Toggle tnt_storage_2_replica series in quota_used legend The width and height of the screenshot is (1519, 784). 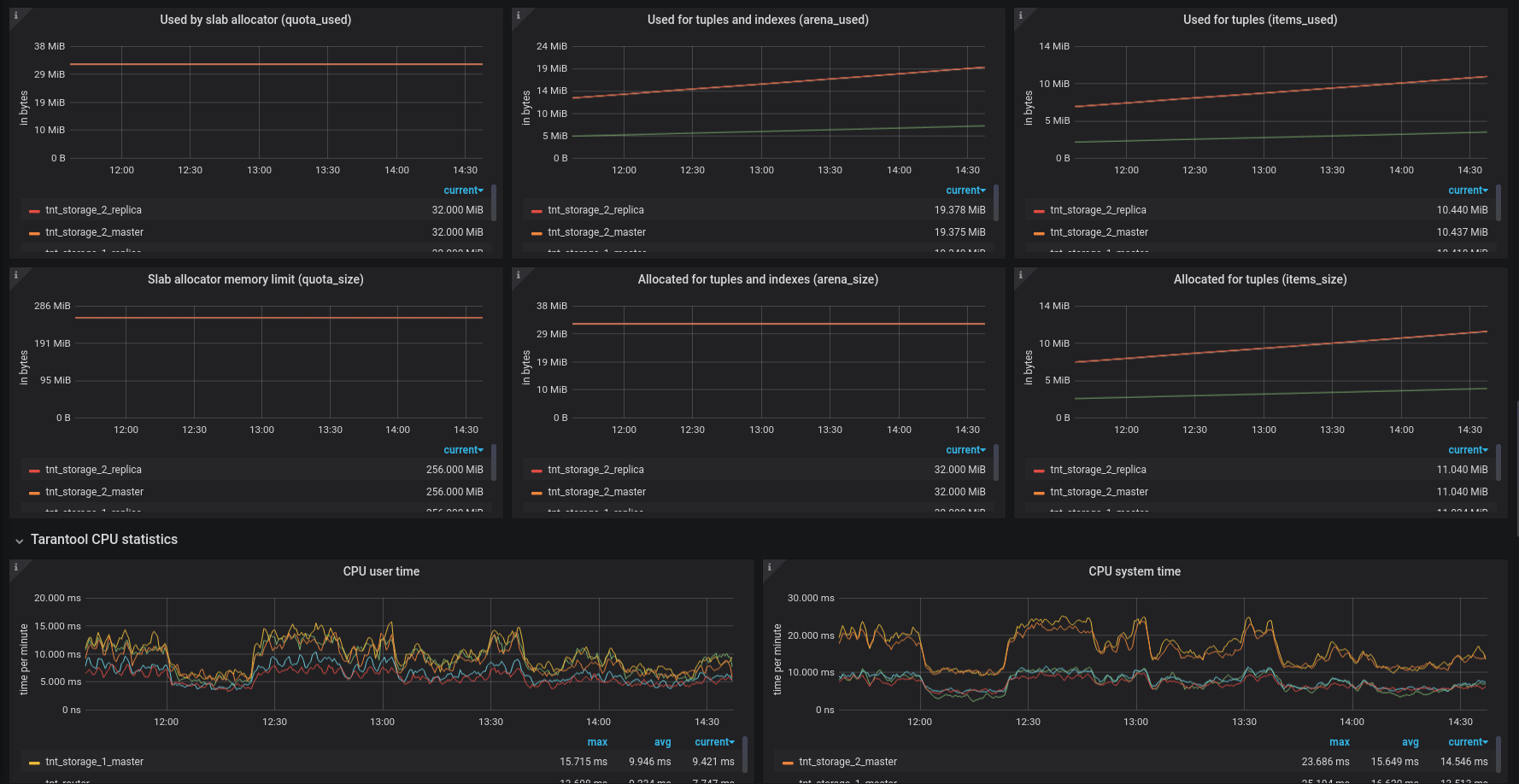[93, 210]
